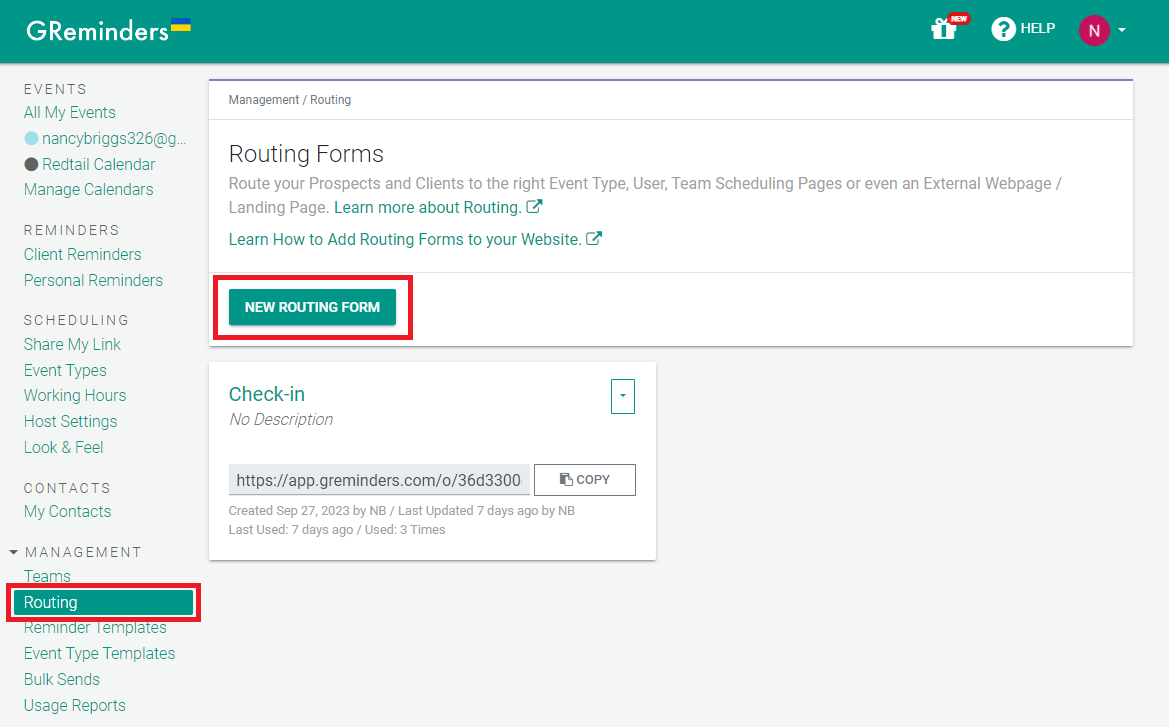
Task: Open the N user avatar
Action: pyautogui.click(x=1094, y=31)
